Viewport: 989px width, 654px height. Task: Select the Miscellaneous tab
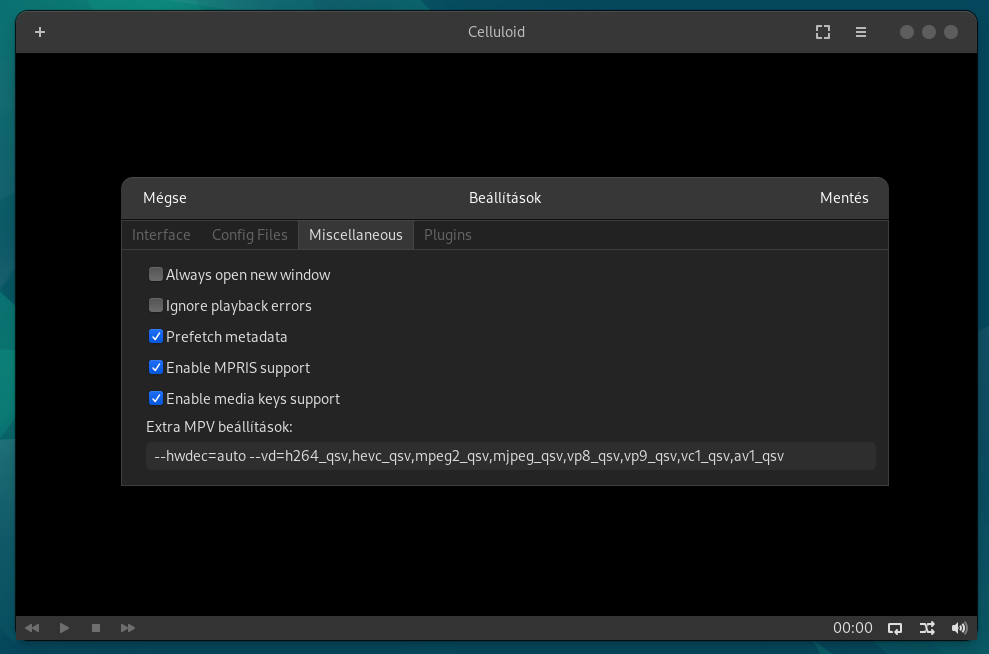356,235
